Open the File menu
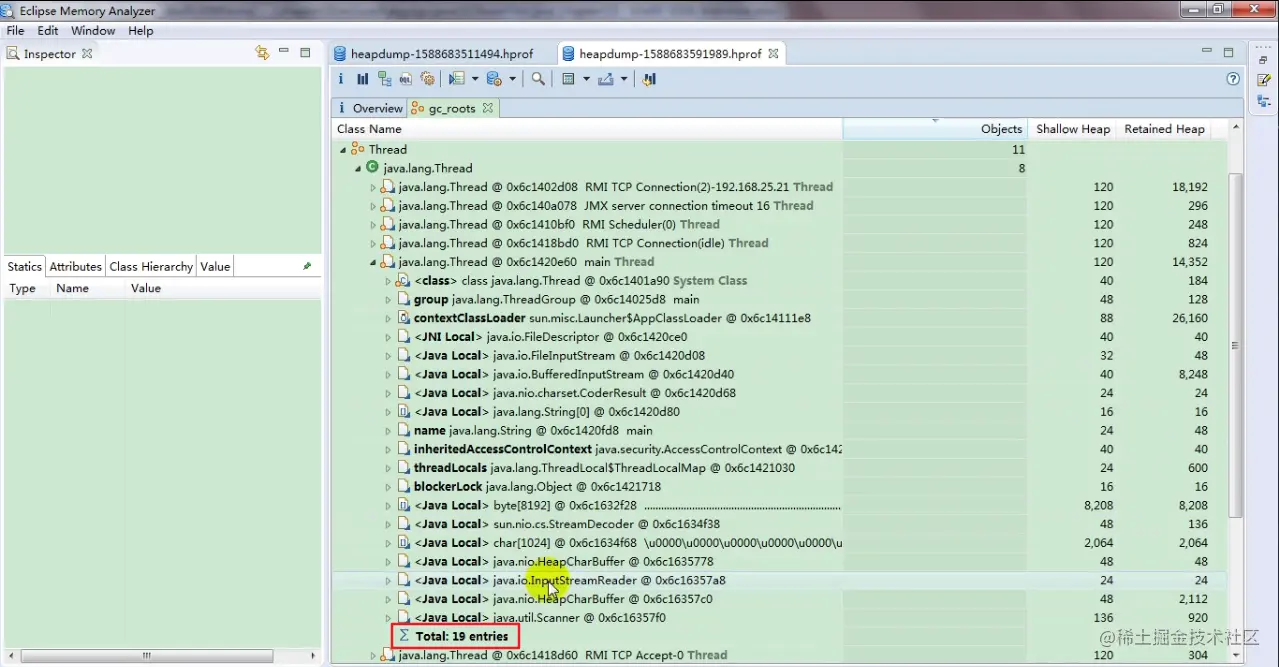The width and height of the screenshot is (1279, 667). 15,31
